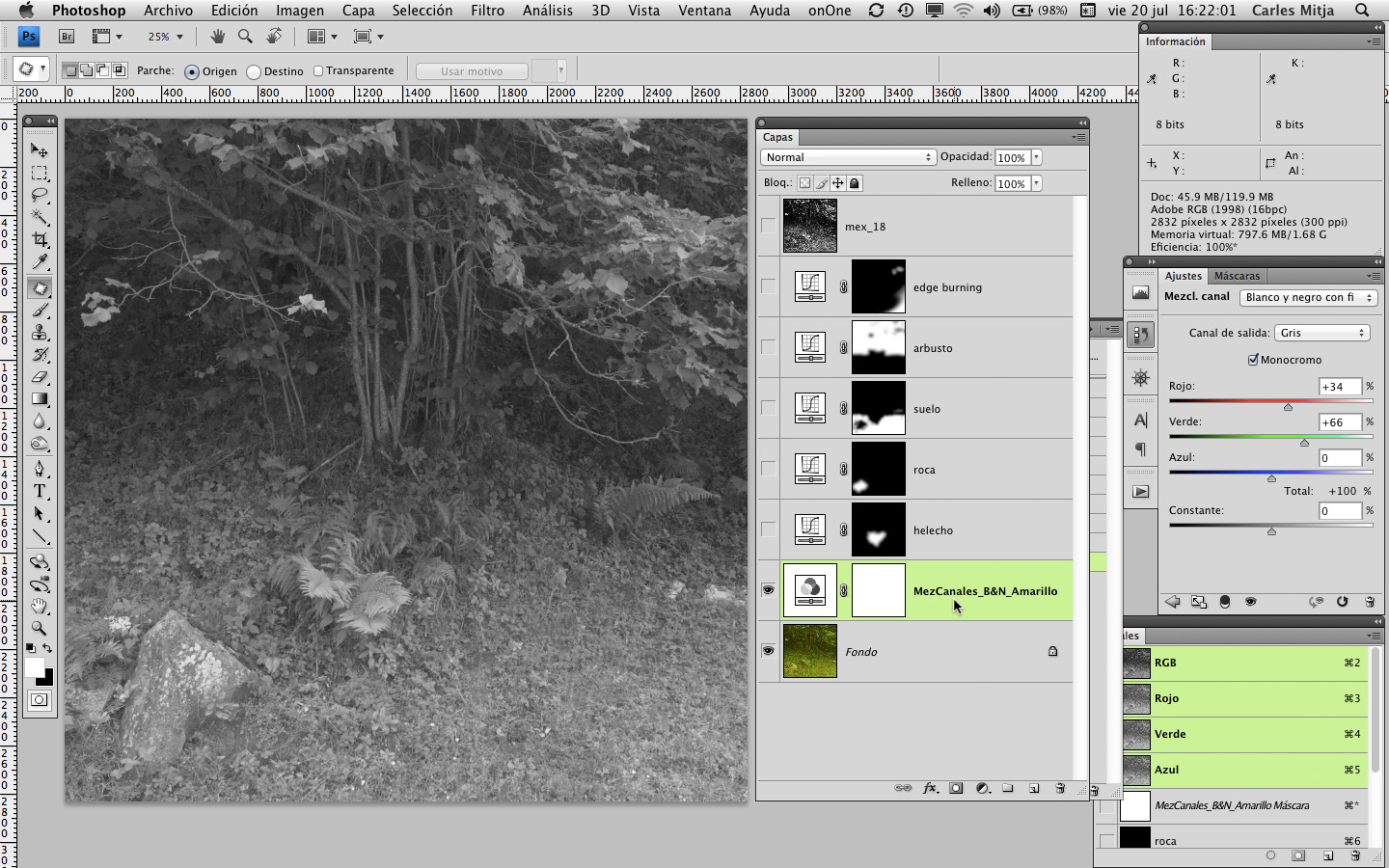1389x868 pixels.
Task: Choose the Text tool
Action: 40,491
